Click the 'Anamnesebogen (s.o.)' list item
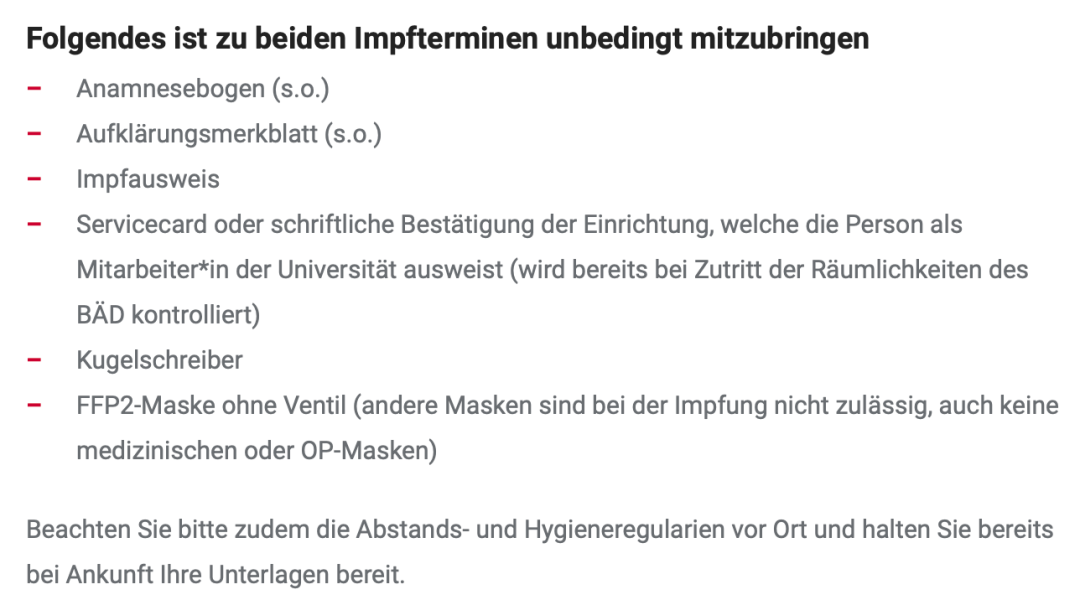The image size is (1080, 605). (203, 89)
